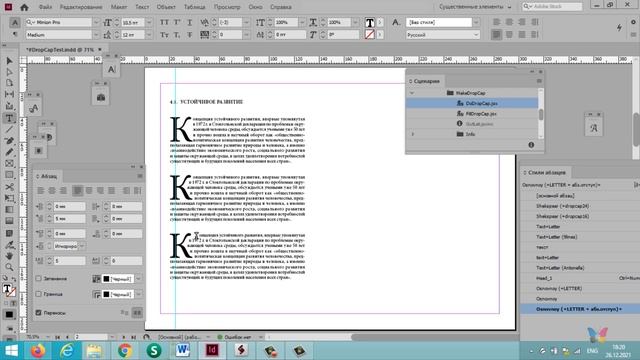Select the Pen tool
This screenshot has height=360, width=640.
click(x=9, y=140)
